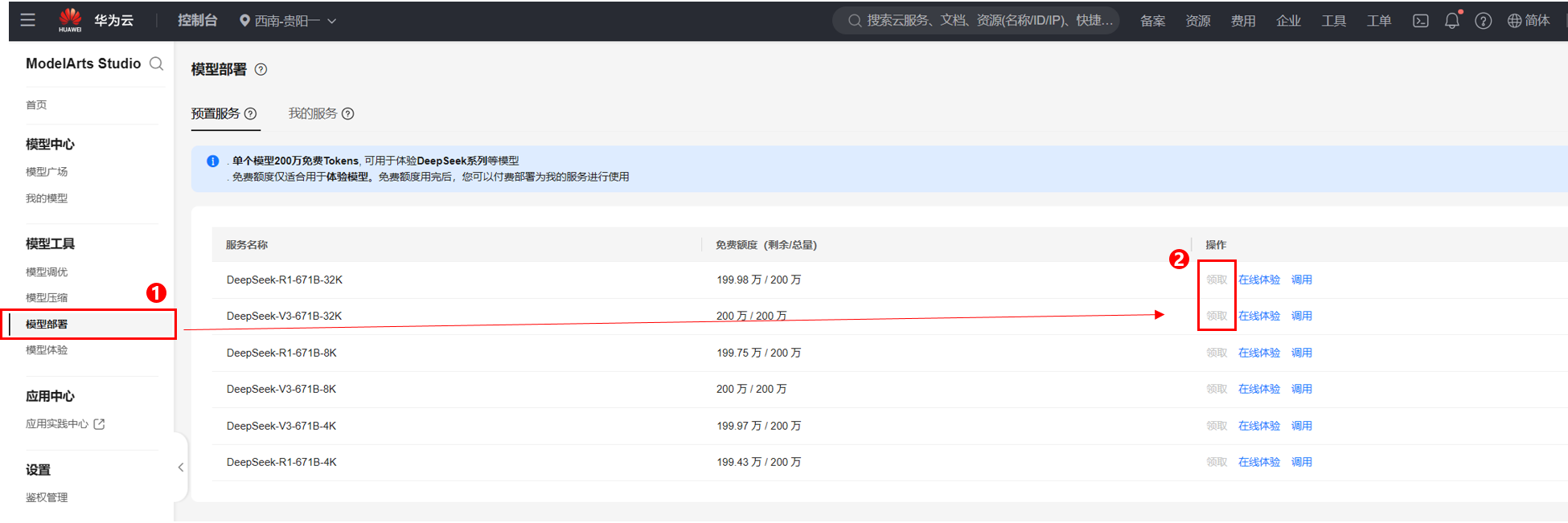Click the location pin icon for region
The image size is (1568, 523).
(244, 21)
